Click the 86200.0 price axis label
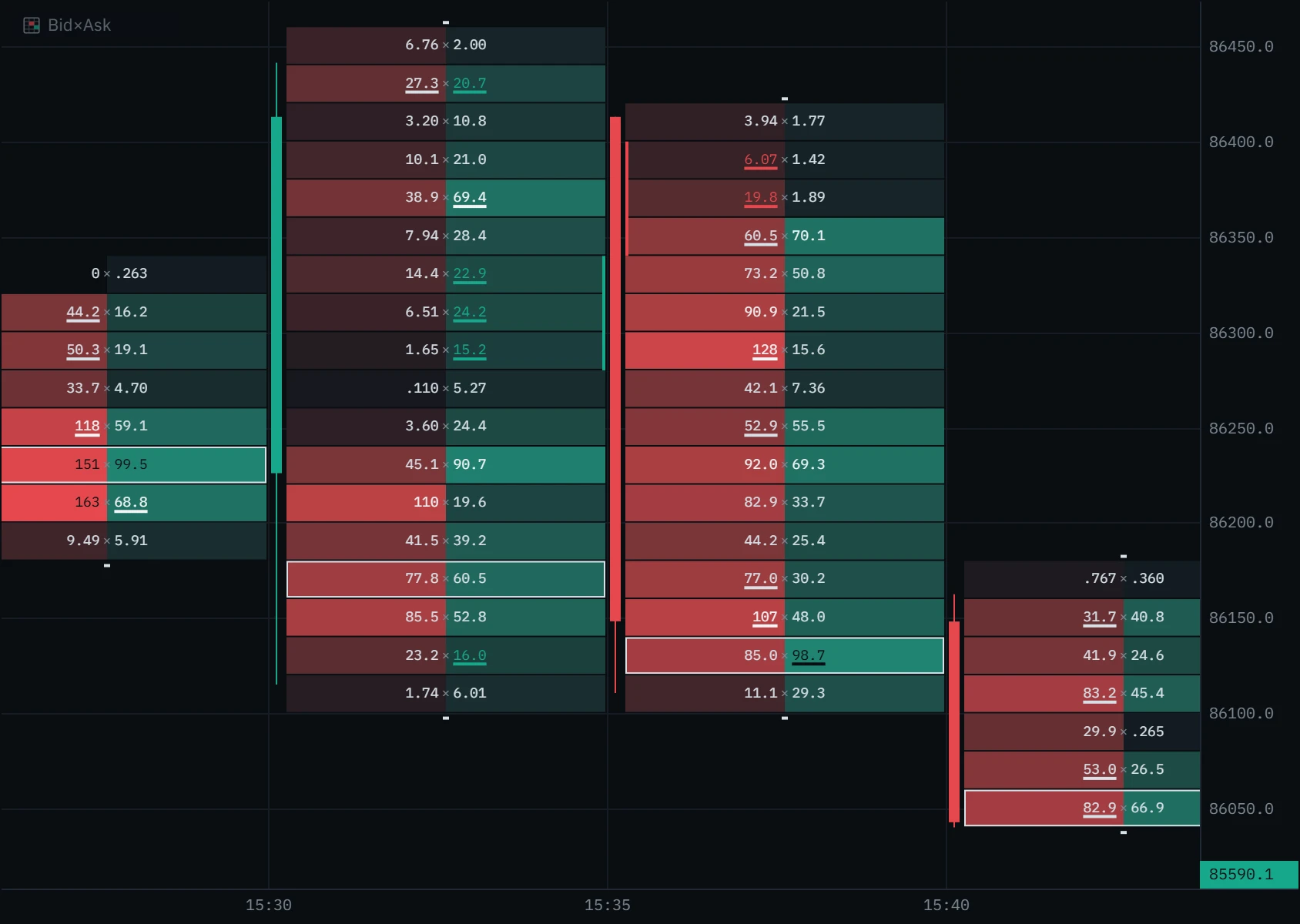This screenshot has height=924, width=1300. tap(1241, 523)
